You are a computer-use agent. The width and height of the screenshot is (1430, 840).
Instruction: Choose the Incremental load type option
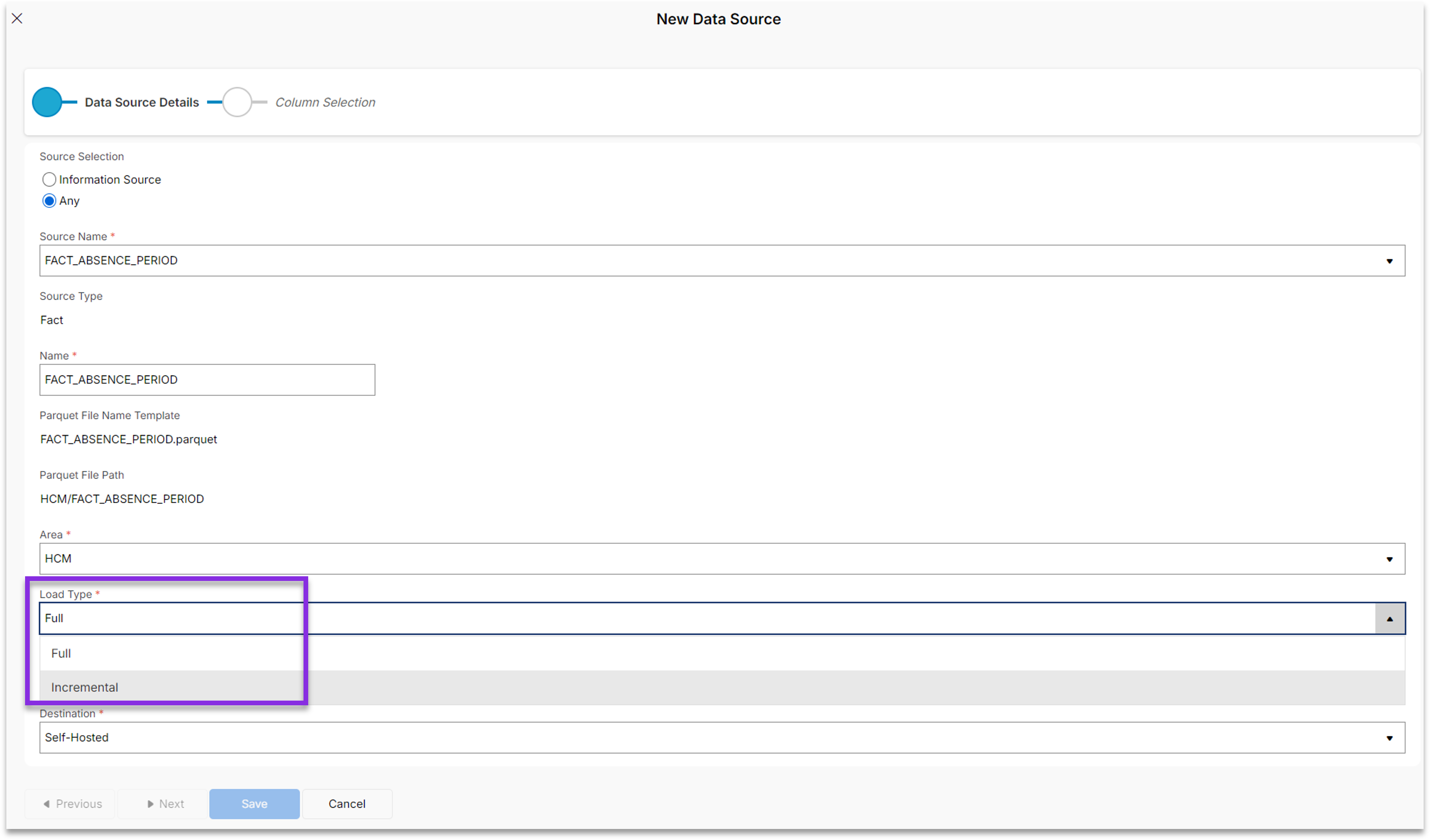pyautogui.click(x=722, y=687)
